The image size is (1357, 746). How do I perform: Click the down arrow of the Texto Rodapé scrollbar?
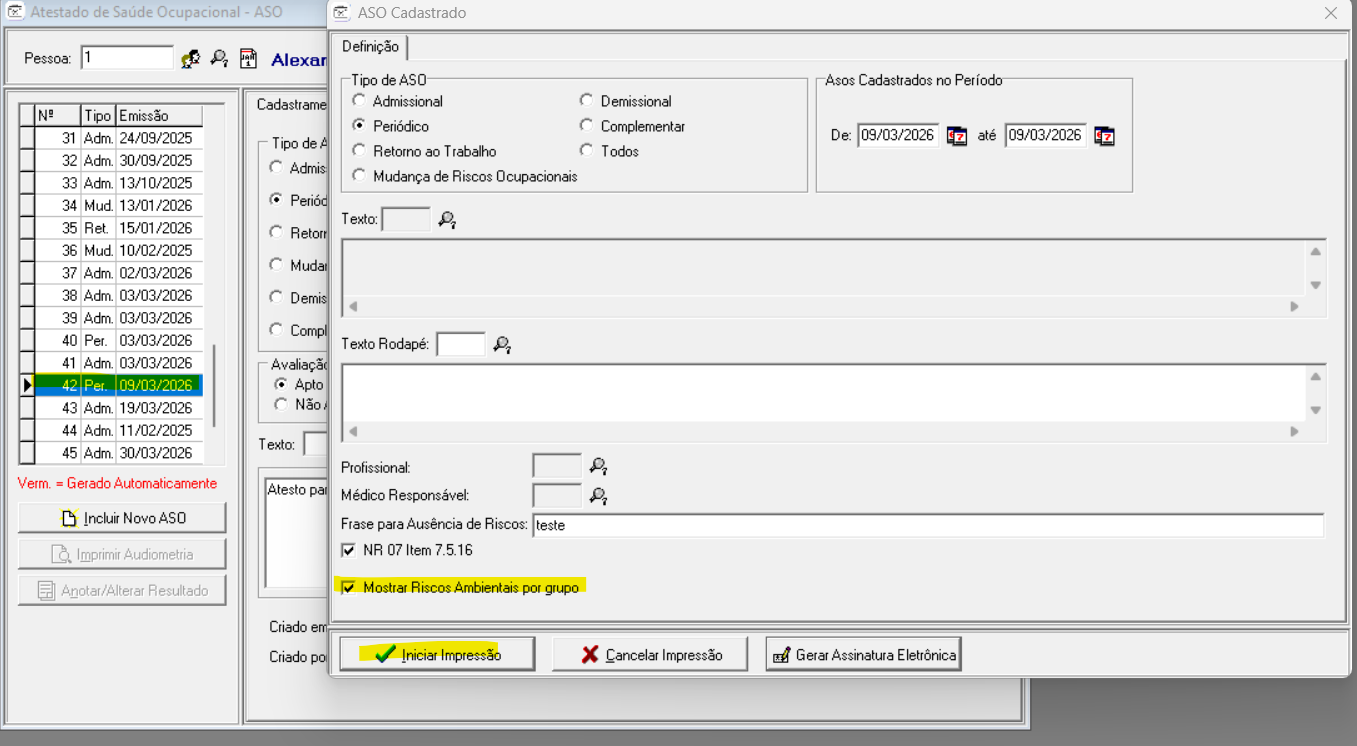pos(1316,410)
